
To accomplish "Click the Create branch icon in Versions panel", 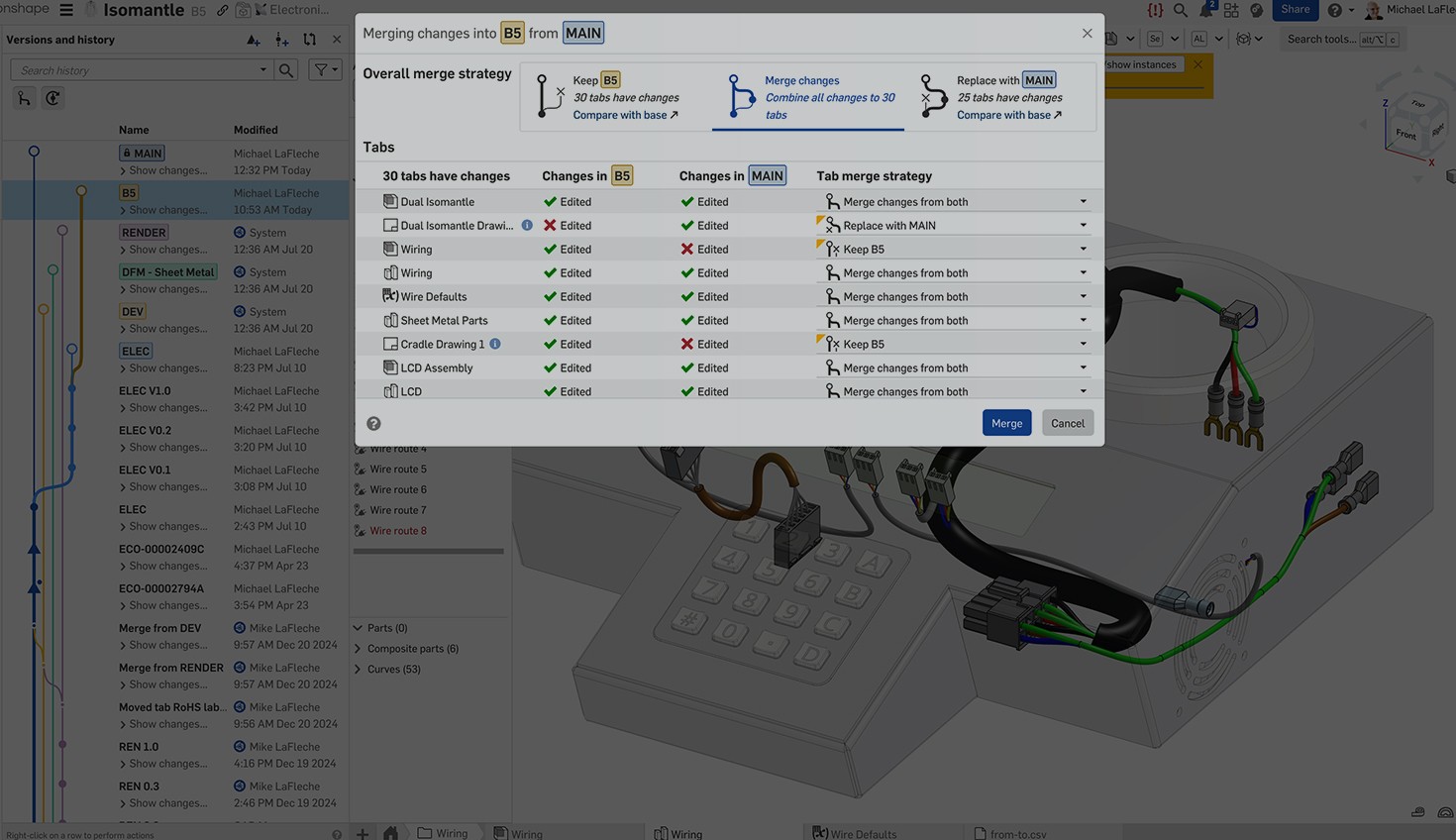I will [x=281, y=40].
